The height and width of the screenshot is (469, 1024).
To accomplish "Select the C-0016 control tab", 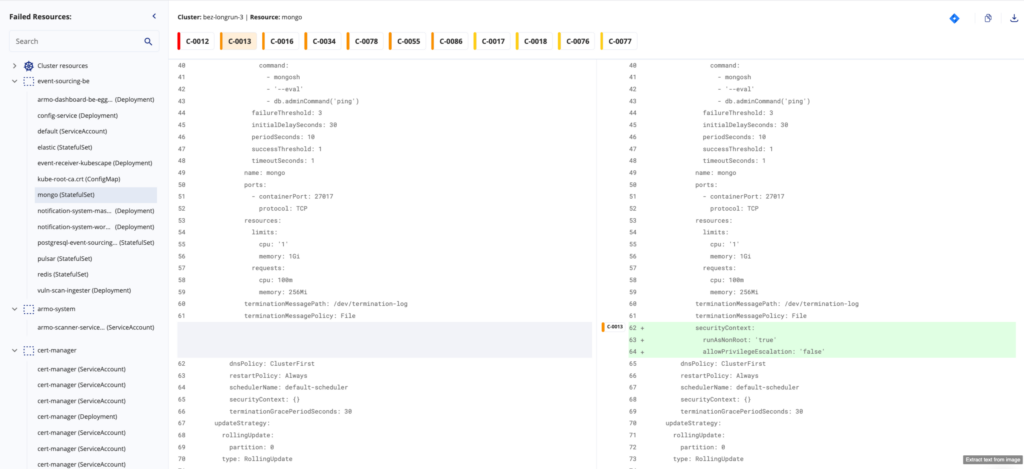I will tap(281, 41).
